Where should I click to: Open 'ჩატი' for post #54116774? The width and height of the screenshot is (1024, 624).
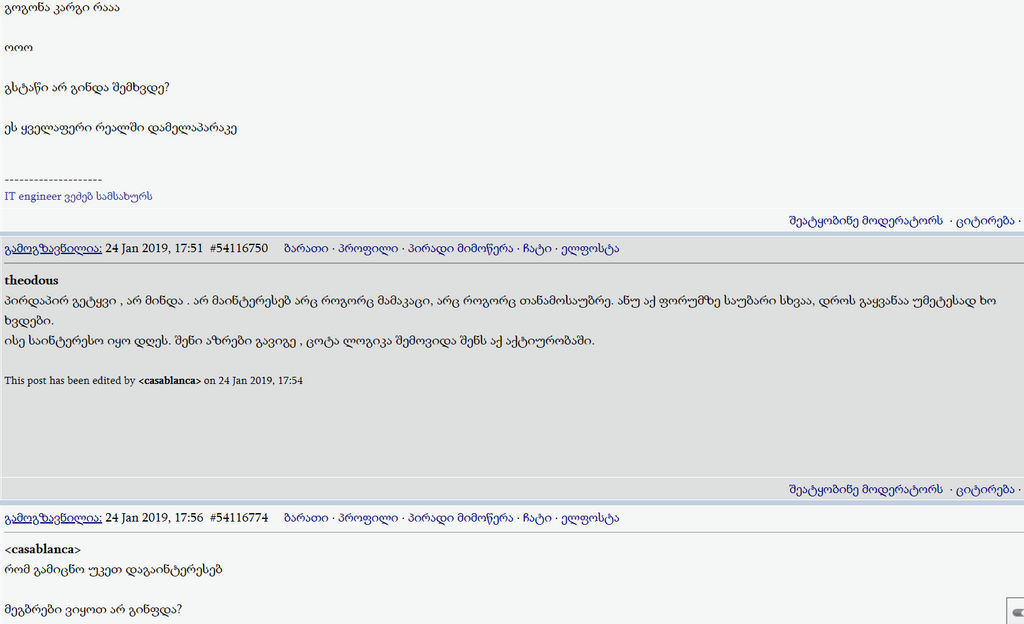(537, 518)
